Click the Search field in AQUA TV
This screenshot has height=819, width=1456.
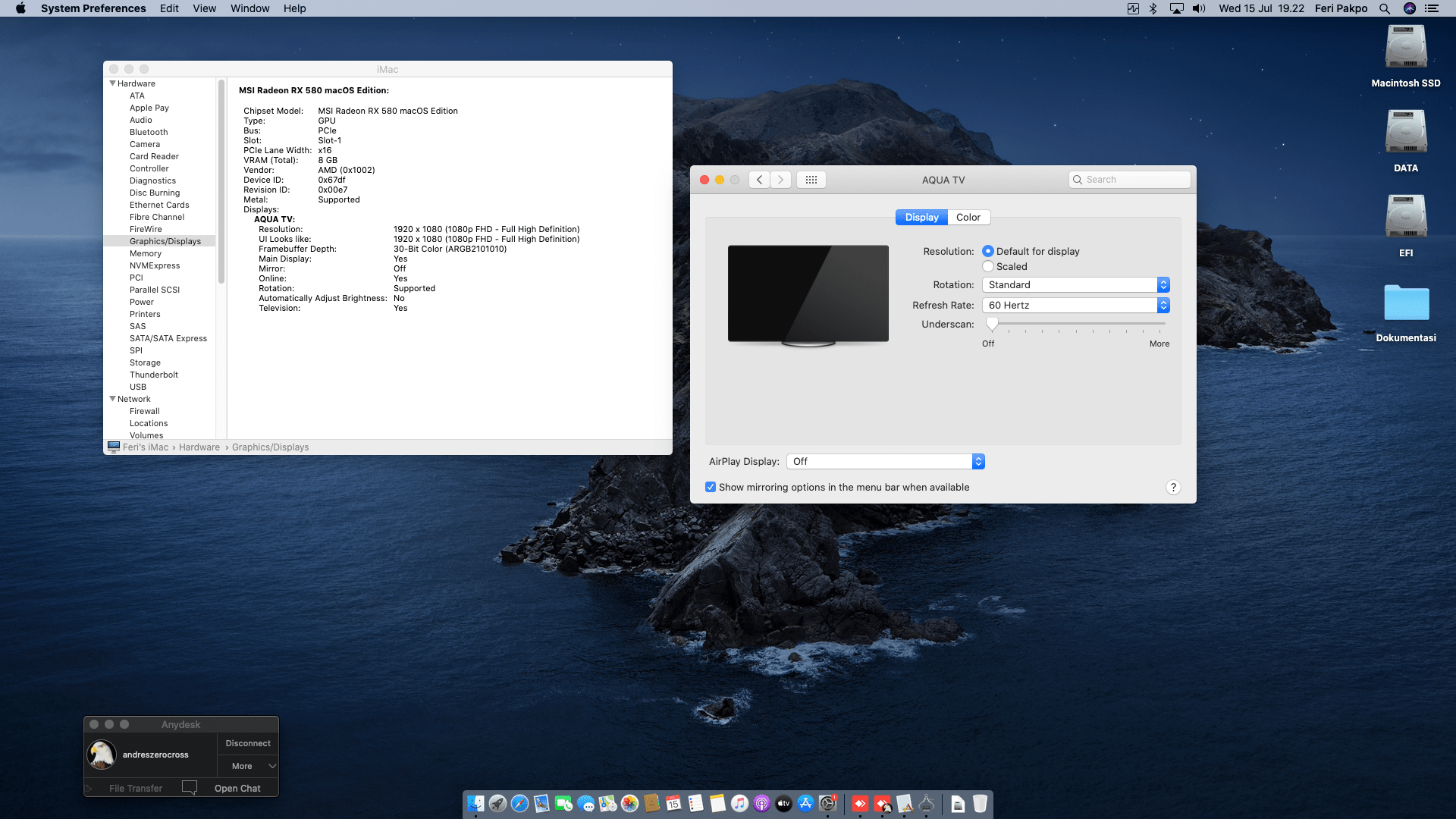[1129, 180]
